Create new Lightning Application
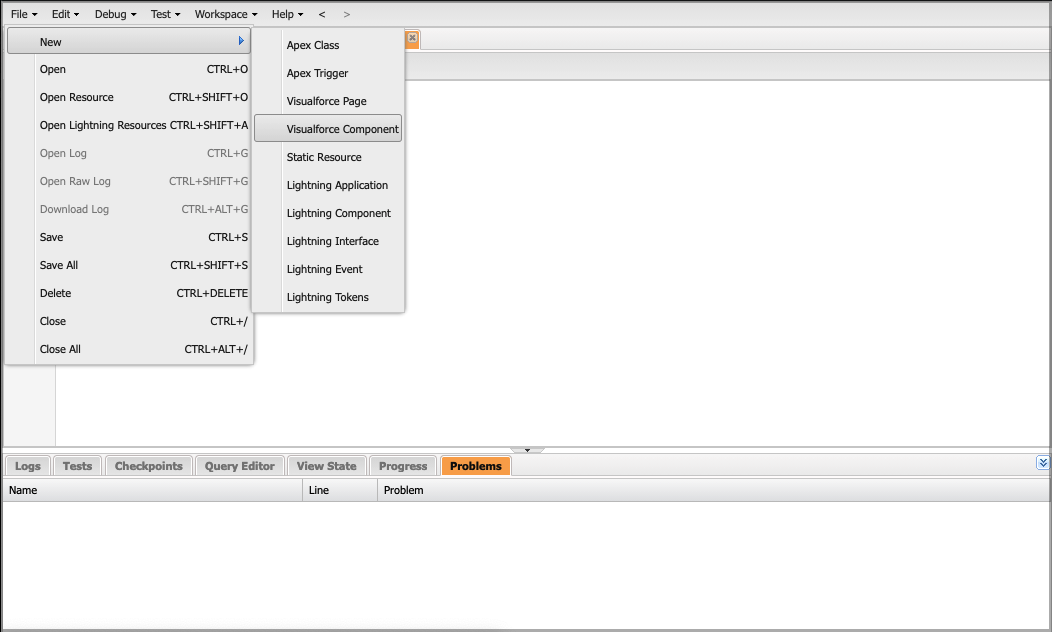 [x=328, y=185]
